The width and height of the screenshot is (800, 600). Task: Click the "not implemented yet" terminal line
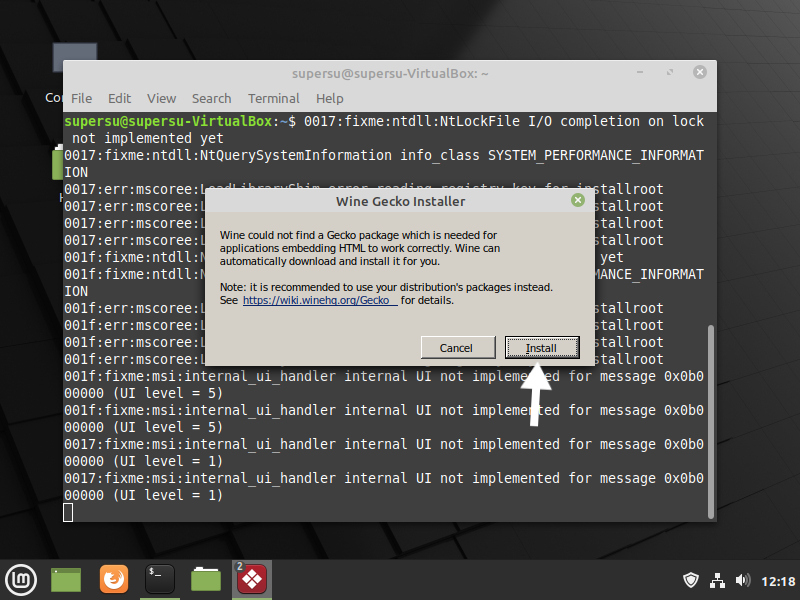click(147, 138)
